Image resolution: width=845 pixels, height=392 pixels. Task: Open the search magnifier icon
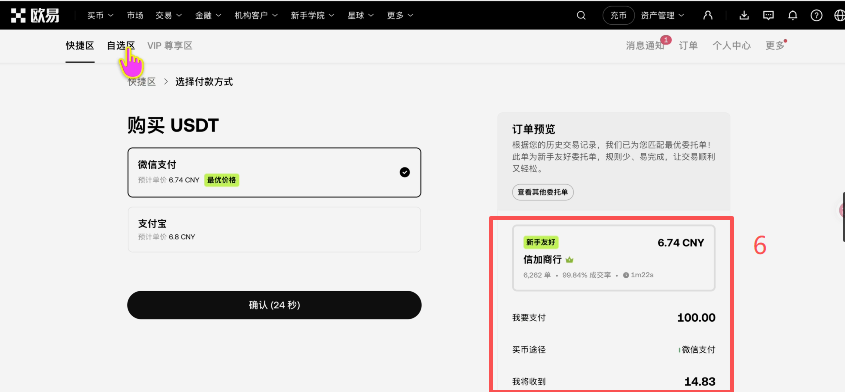[x=581, y=16]
